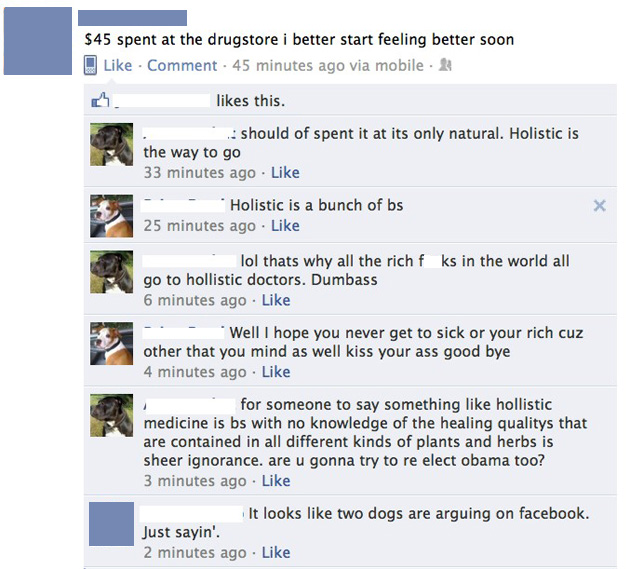Image resolution: width=630 pixels, height=569 pixels.
Task: Comment on the drugstore status post
Action: pyautogui.click(x=182, y=65)
